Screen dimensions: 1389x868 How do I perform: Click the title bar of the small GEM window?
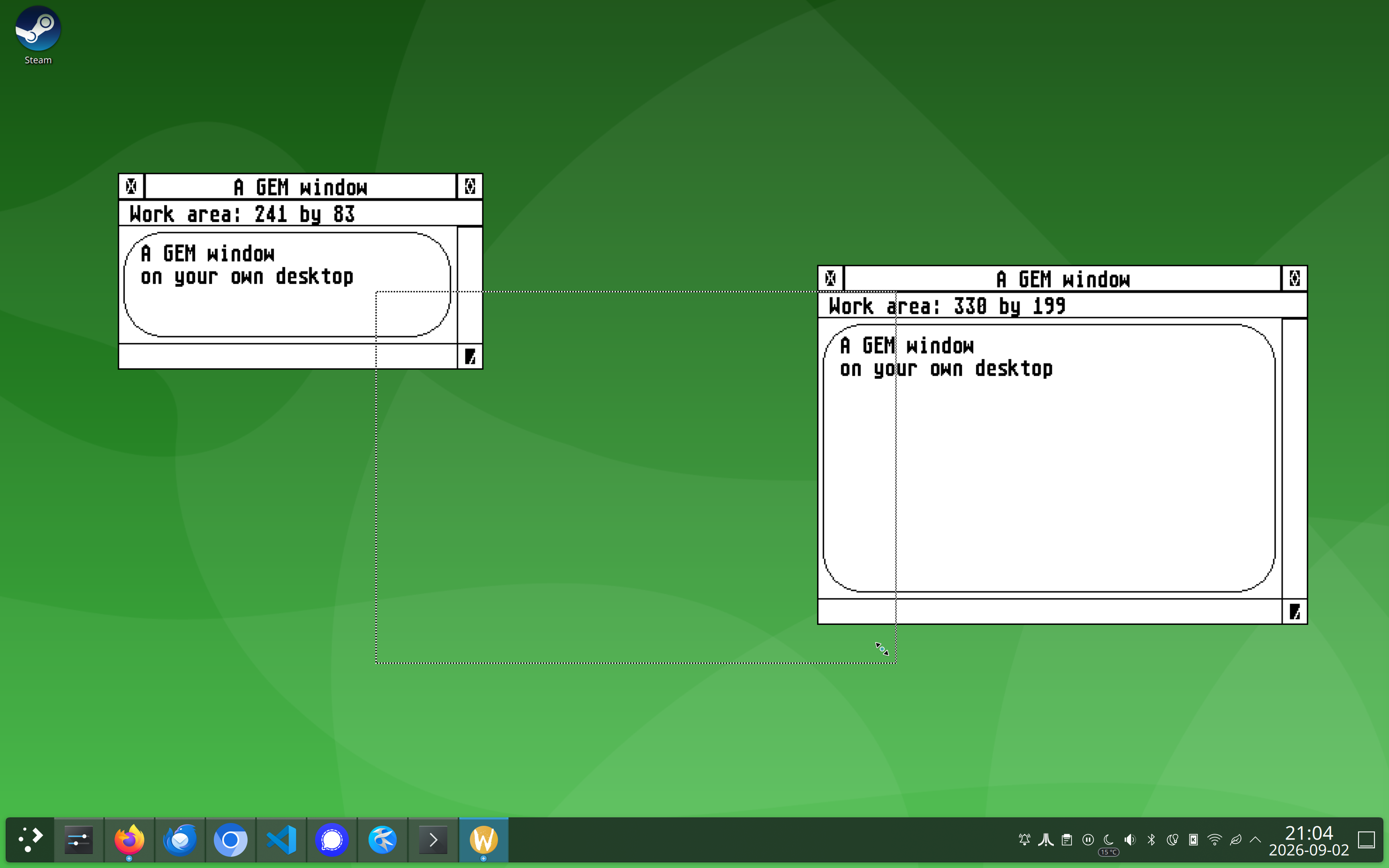[300, 186]
